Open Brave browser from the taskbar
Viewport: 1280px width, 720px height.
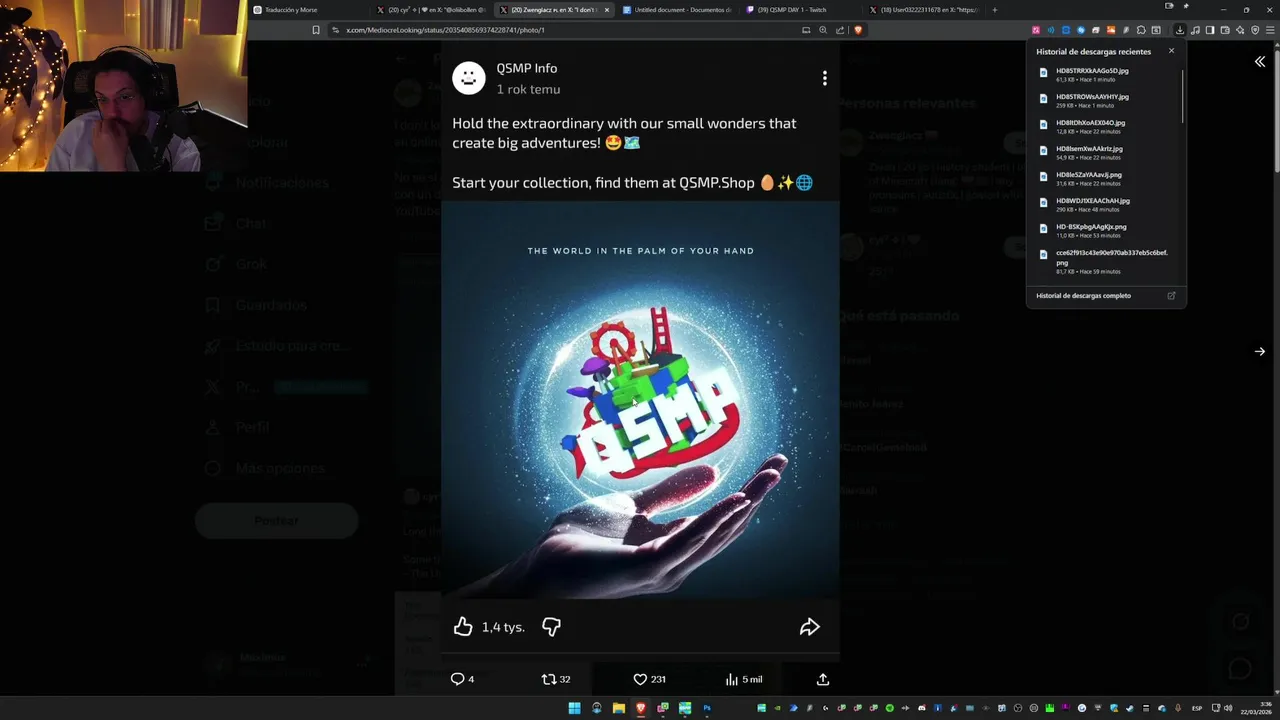pos(641,708)
